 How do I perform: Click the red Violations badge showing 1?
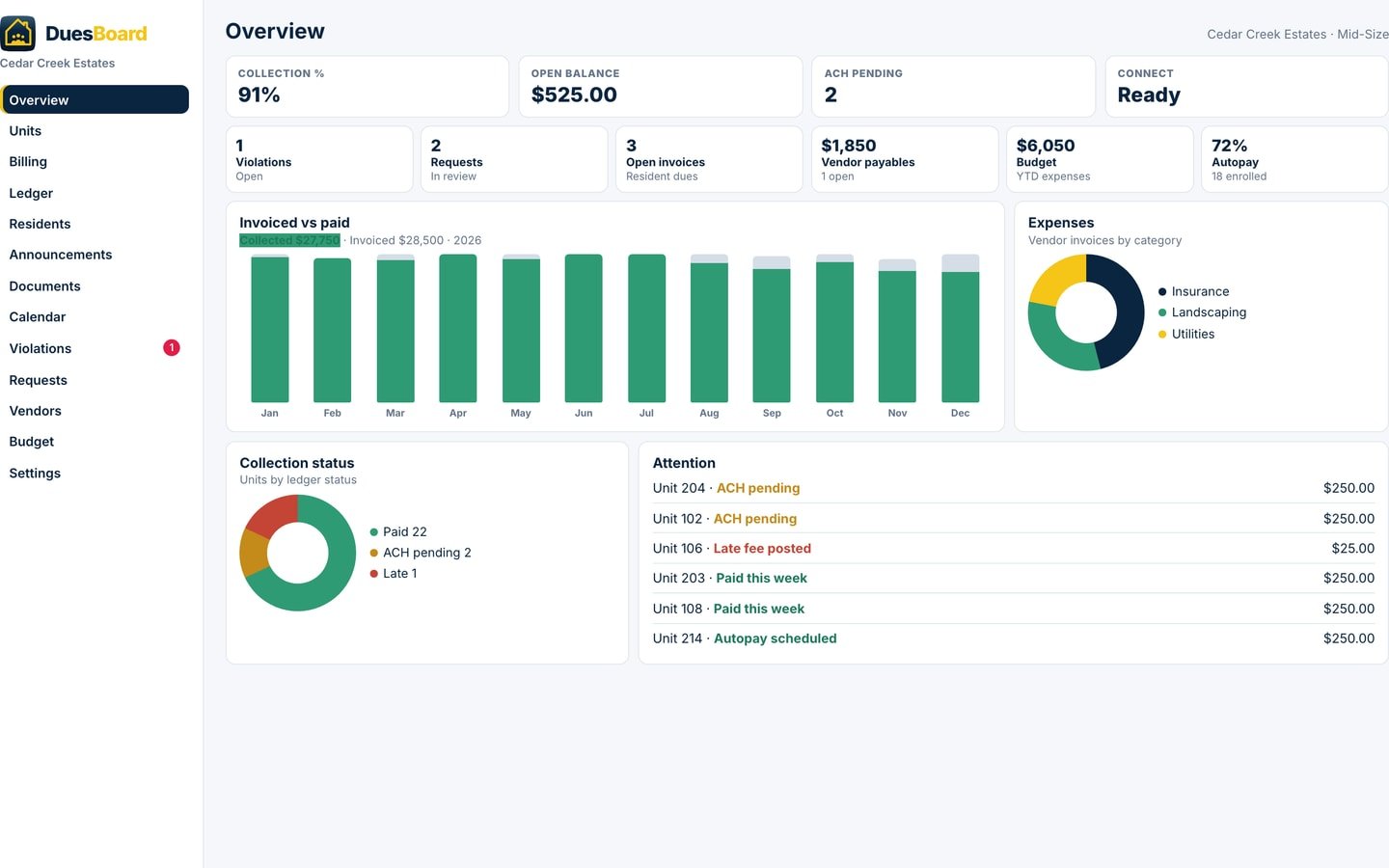(172, 348)
